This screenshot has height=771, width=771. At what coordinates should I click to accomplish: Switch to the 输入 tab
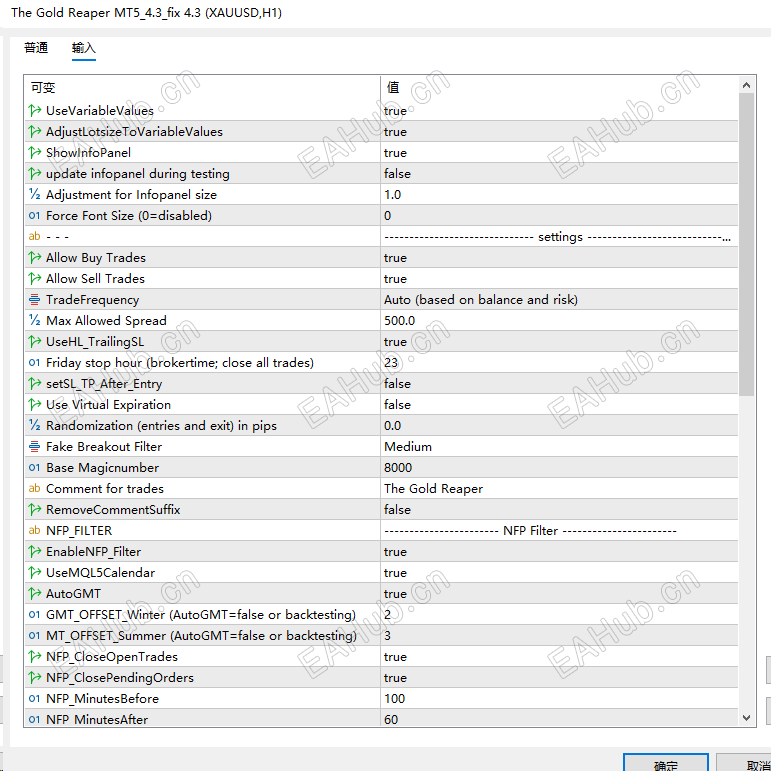[x=84, y=48]
